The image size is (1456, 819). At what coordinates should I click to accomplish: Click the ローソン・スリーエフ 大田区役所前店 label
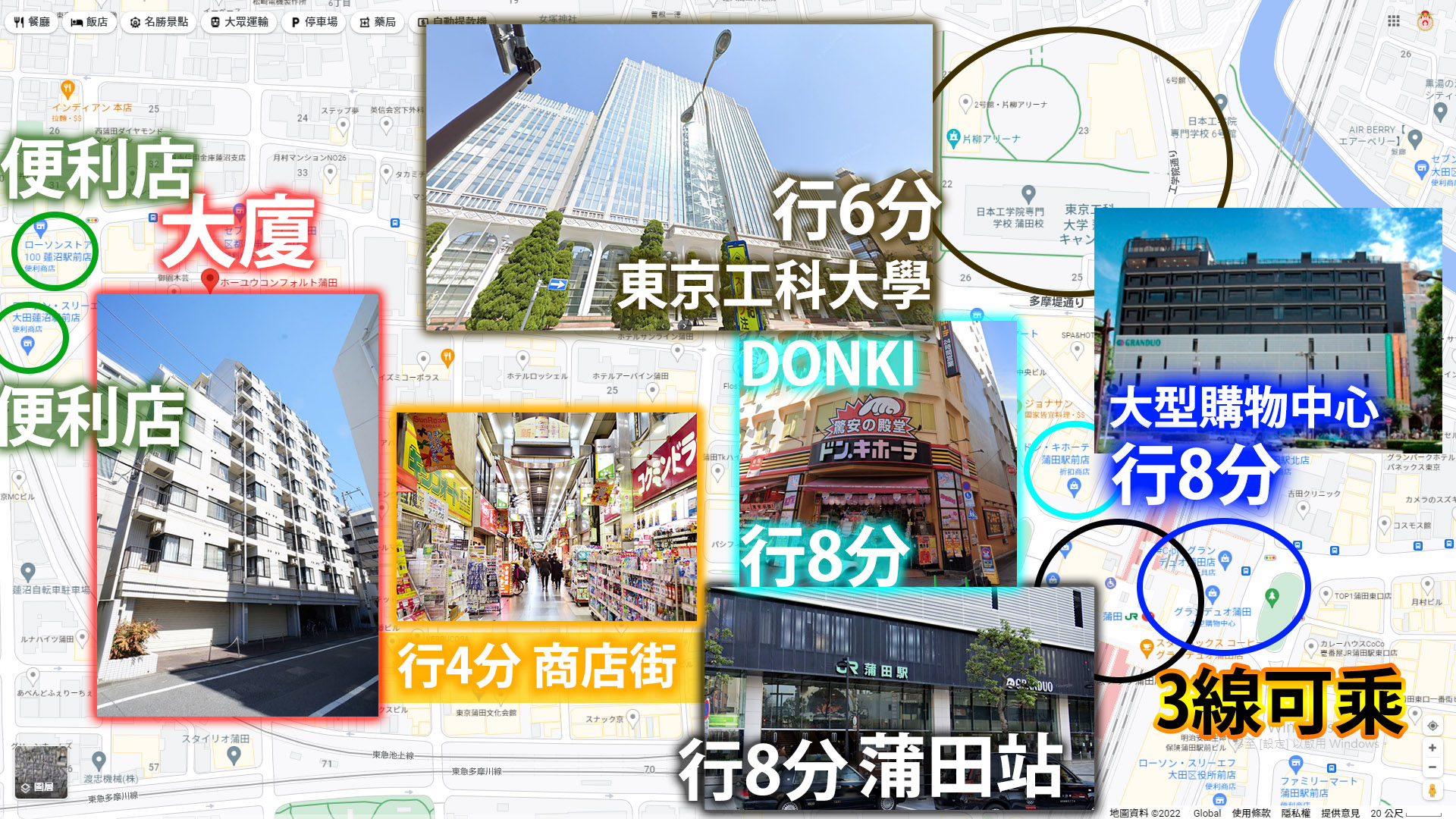(1187, 769)
